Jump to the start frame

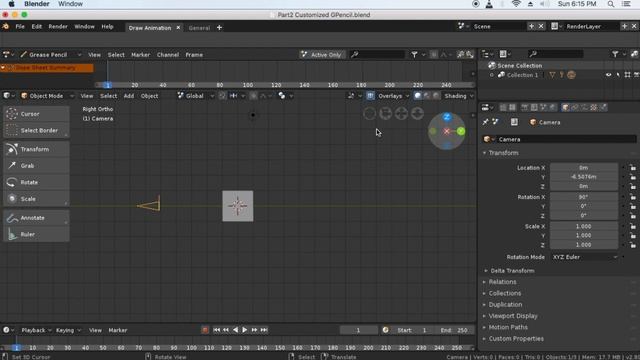click(x=216, y=330)
